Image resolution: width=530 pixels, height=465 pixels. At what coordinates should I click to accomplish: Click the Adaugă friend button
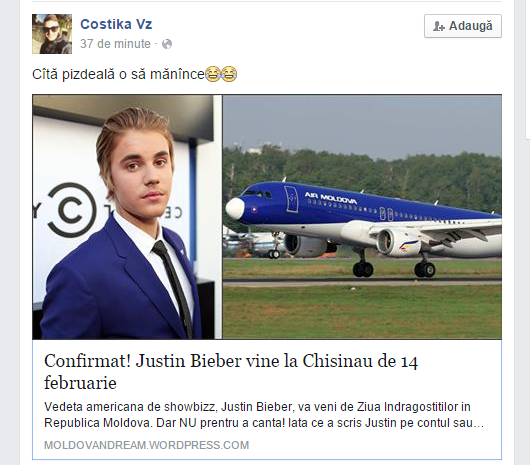[x=463, y=26]
